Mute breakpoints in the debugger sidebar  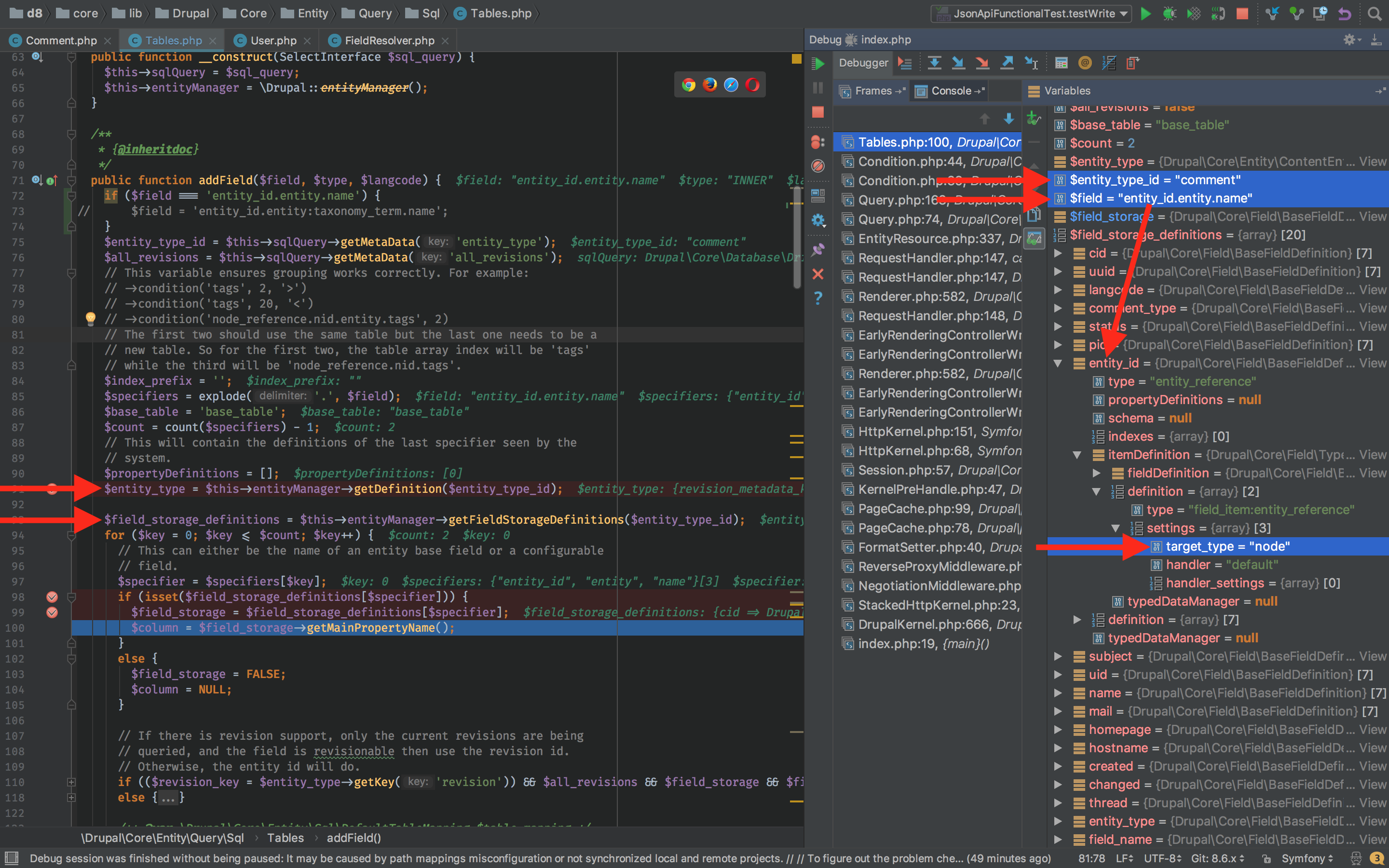[x=819, y=166]
